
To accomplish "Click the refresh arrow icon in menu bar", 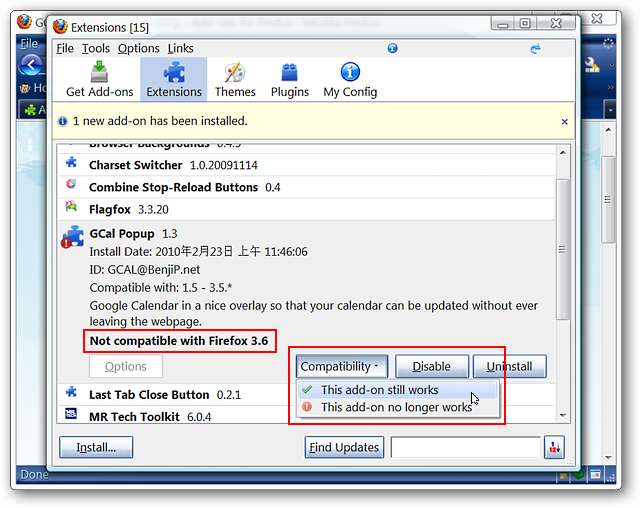I will 536,49.
